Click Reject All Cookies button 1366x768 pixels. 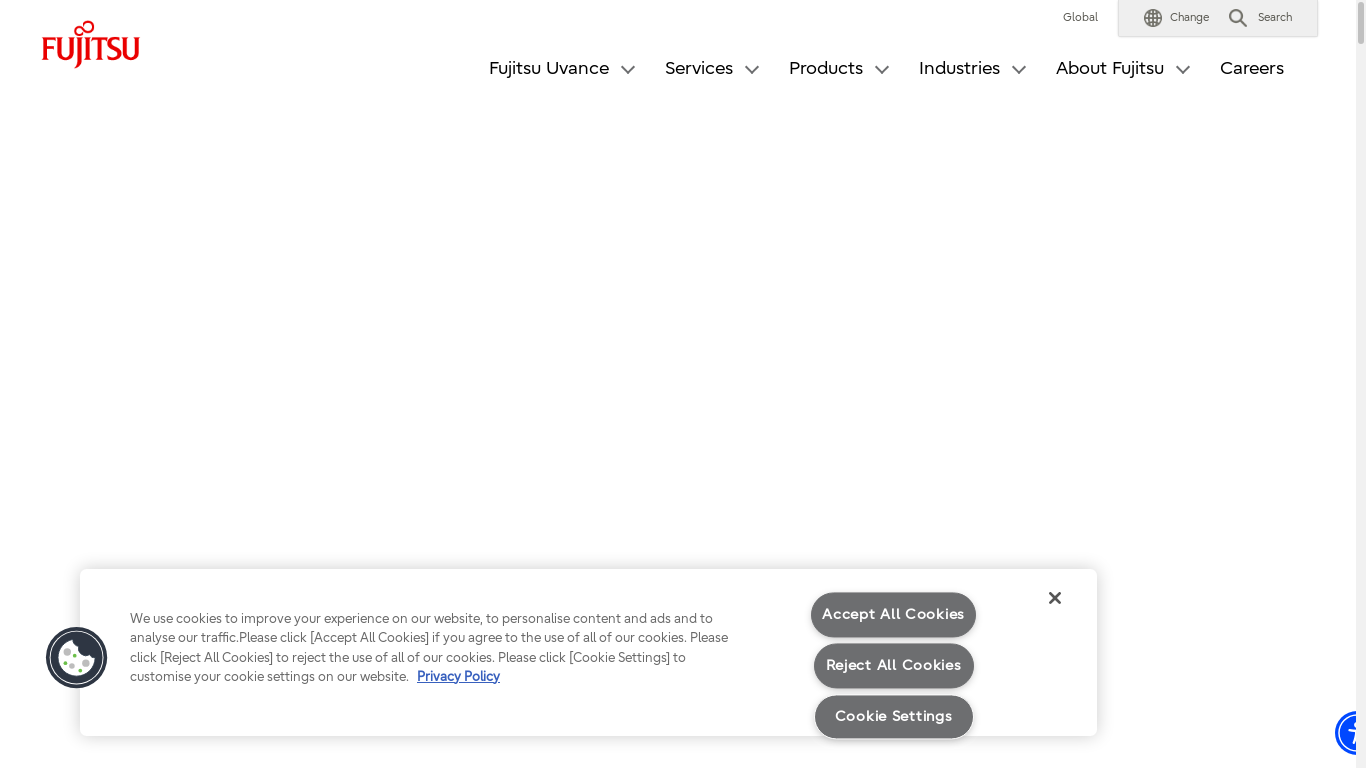click(x=893, y=666)
